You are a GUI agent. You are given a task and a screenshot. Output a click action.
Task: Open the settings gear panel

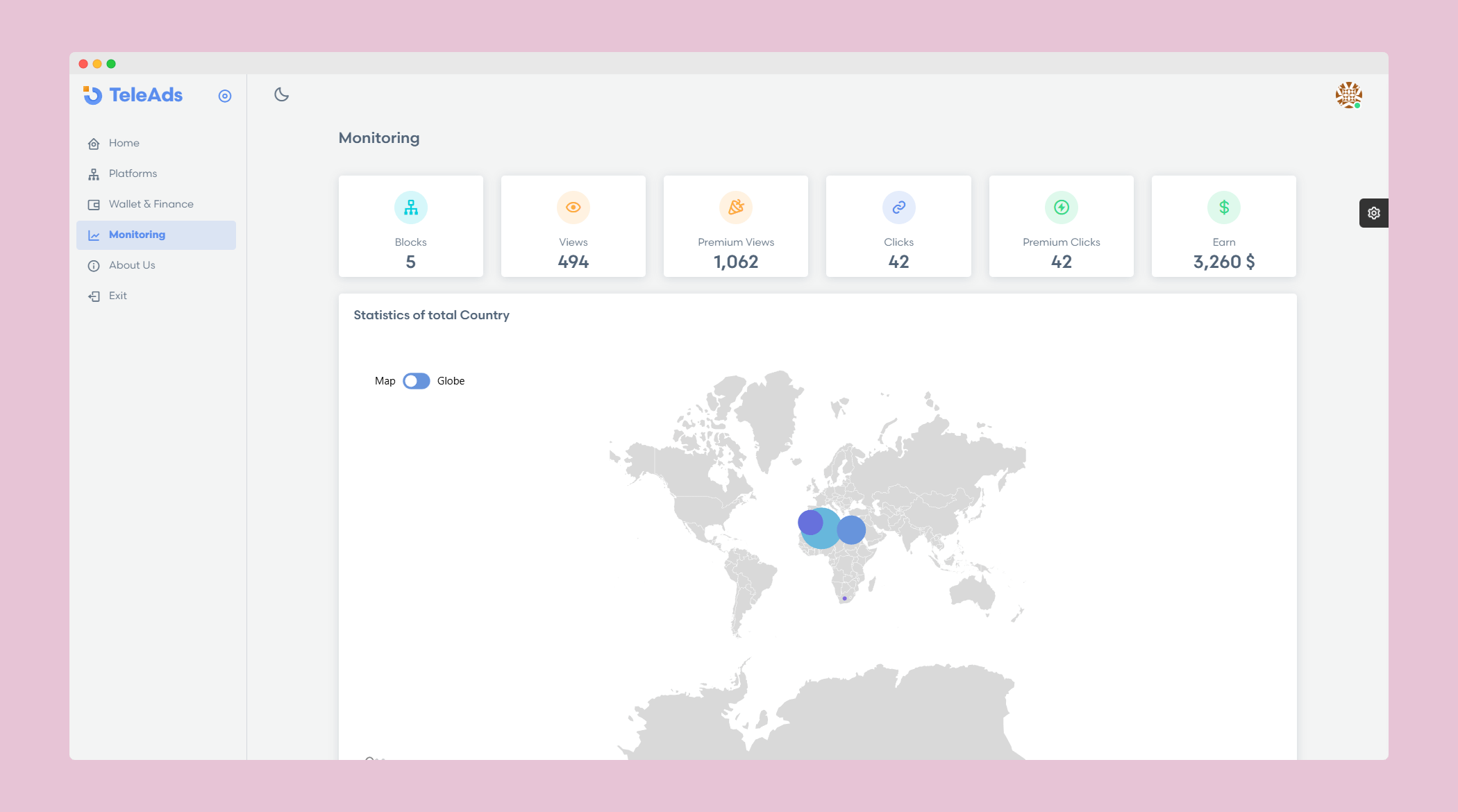point(1373,213)
